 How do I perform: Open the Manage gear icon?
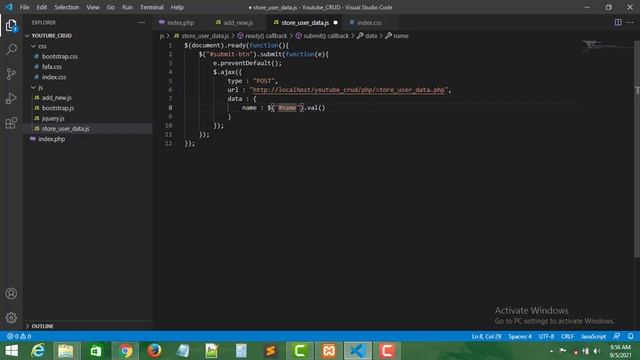tap(11, 318)
